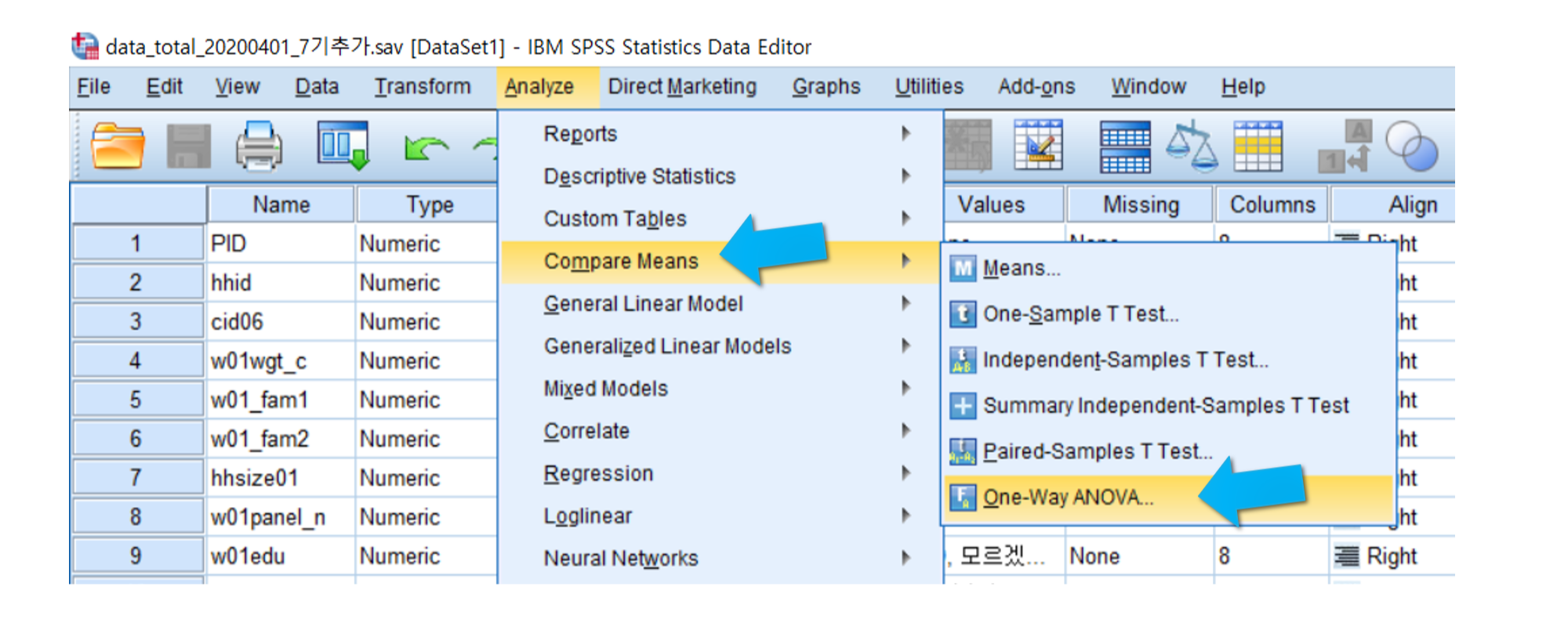Click the Type column header
This screenshot has height=619, width=1568.
[x=427, y=205]
